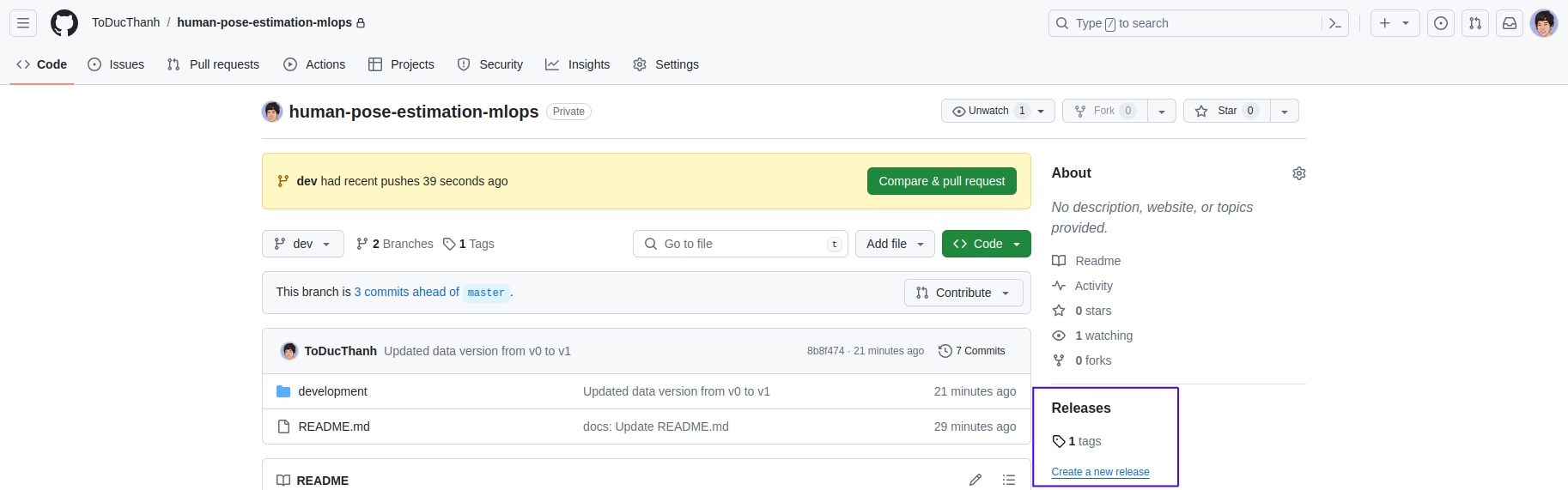Open development row commit message link
This screenshot has width=1568, height=490.
pyautogui.click(x=677, y=391)
